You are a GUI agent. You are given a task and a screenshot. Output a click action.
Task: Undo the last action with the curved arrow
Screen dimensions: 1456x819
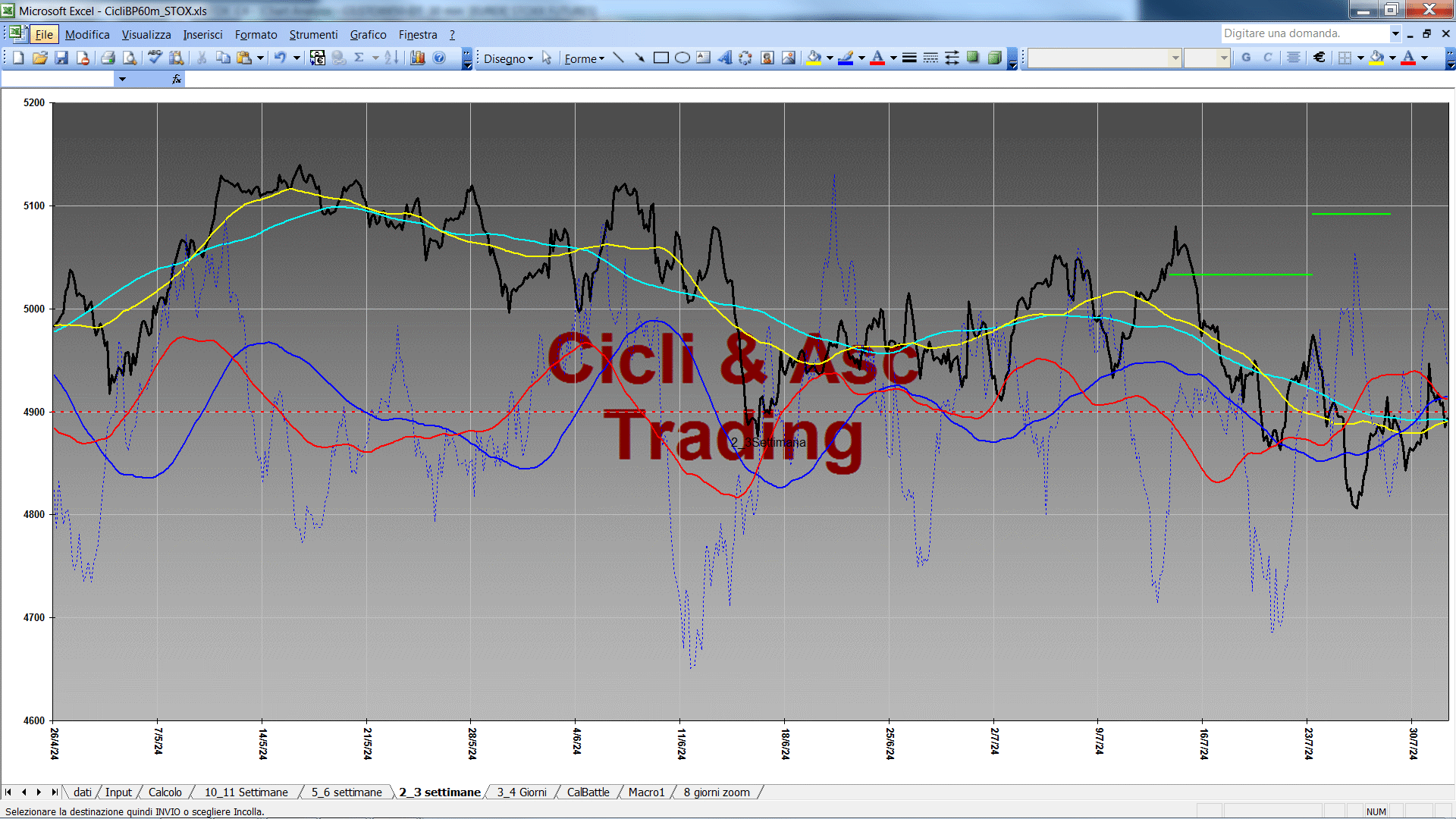click(280, 58)
